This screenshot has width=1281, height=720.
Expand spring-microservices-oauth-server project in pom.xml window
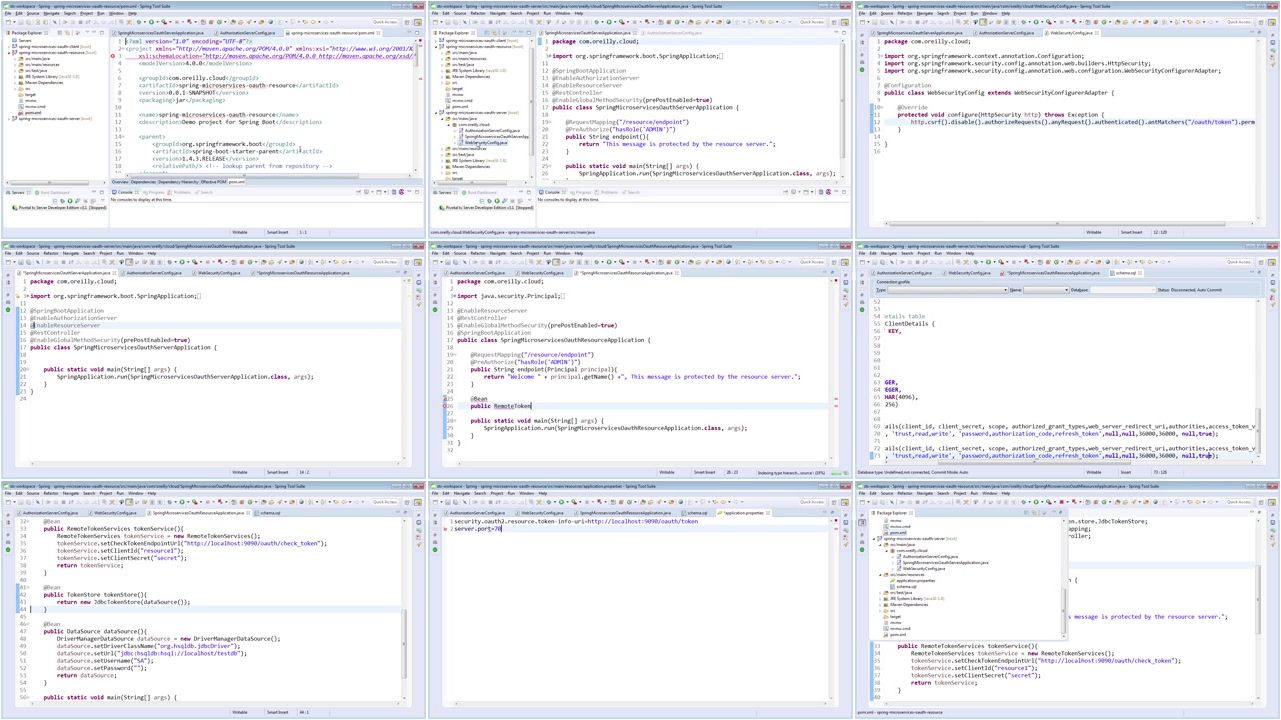point(9,118)
